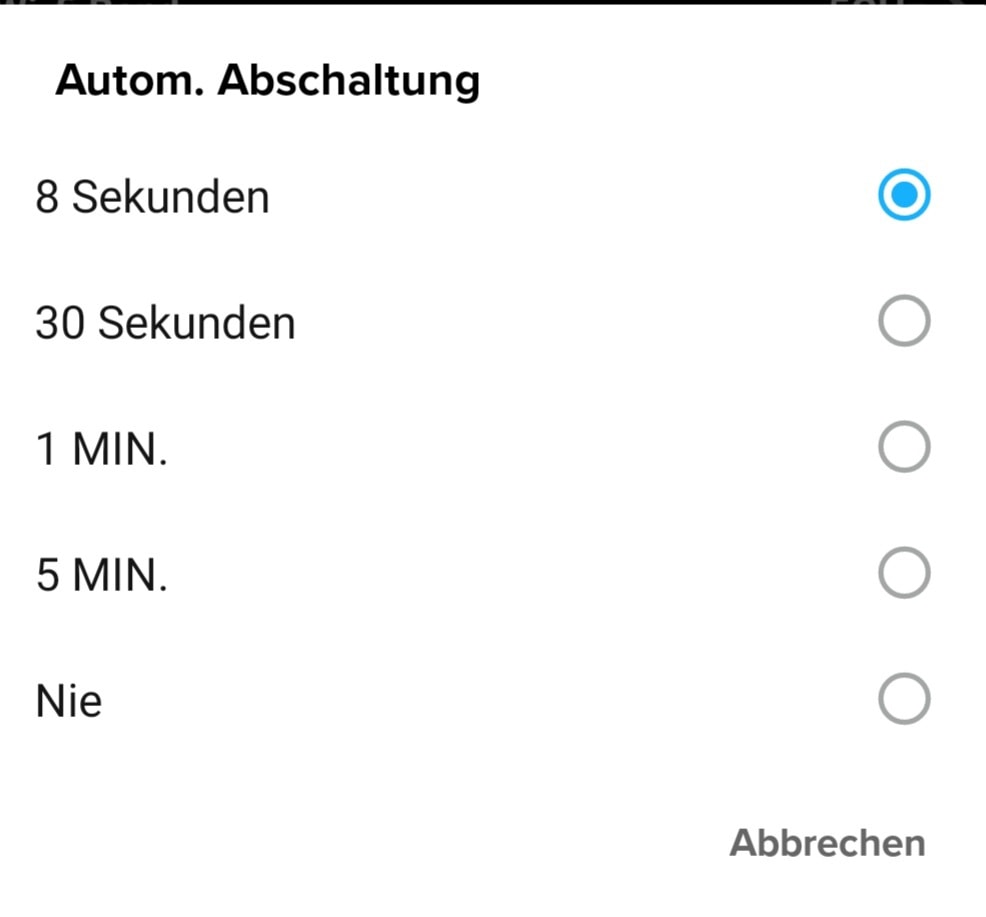Click the 'Nie' text label

[x=68, y=701]
